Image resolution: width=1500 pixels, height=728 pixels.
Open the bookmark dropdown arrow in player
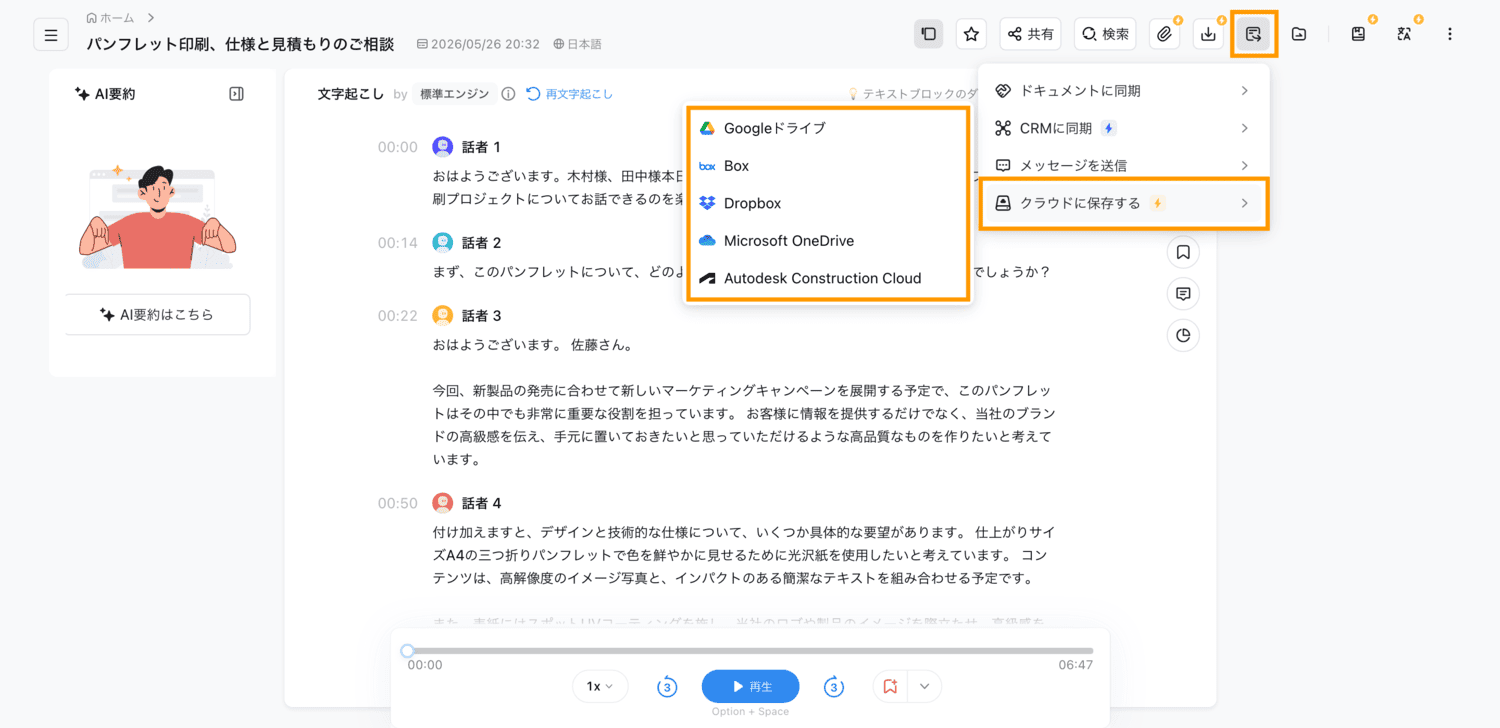pos(925,686)
